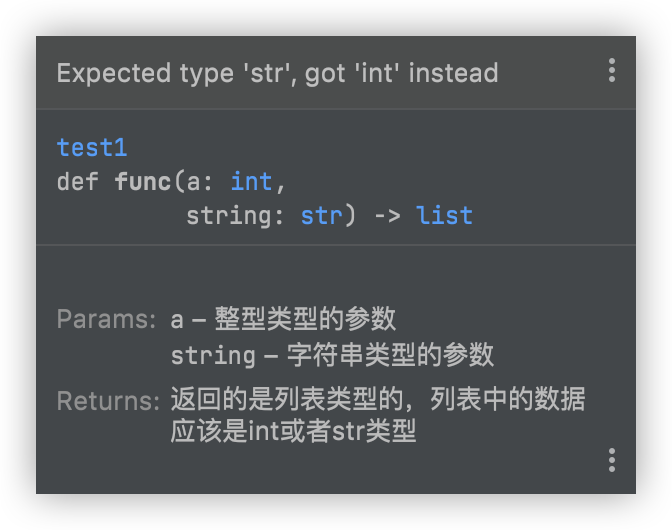672x530 pixels.
Task: Click the "string – 字符串类型的参数" description
Action: (x=332, y=354)
